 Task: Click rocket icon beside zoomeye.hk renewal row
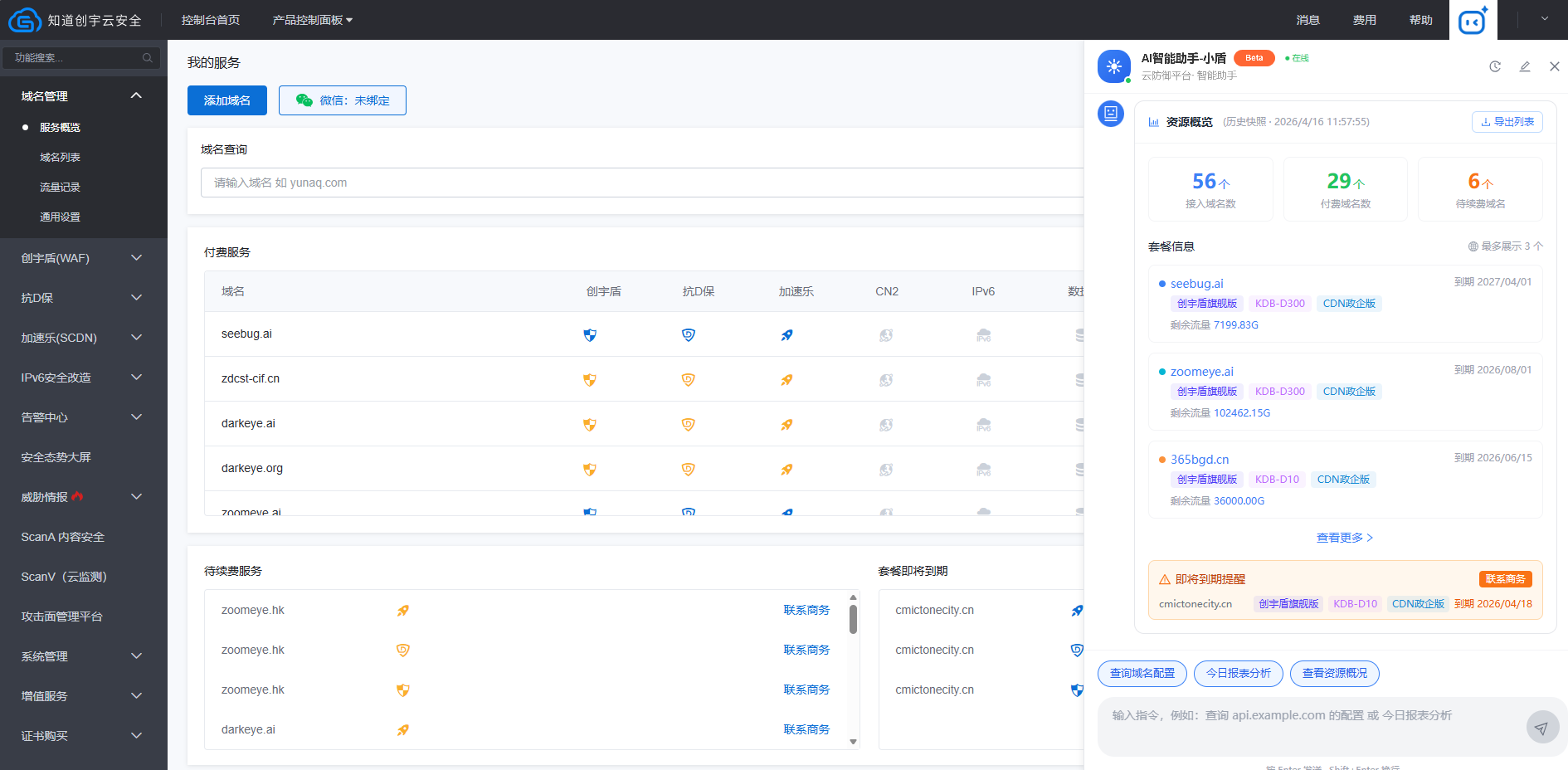[403, 610]
